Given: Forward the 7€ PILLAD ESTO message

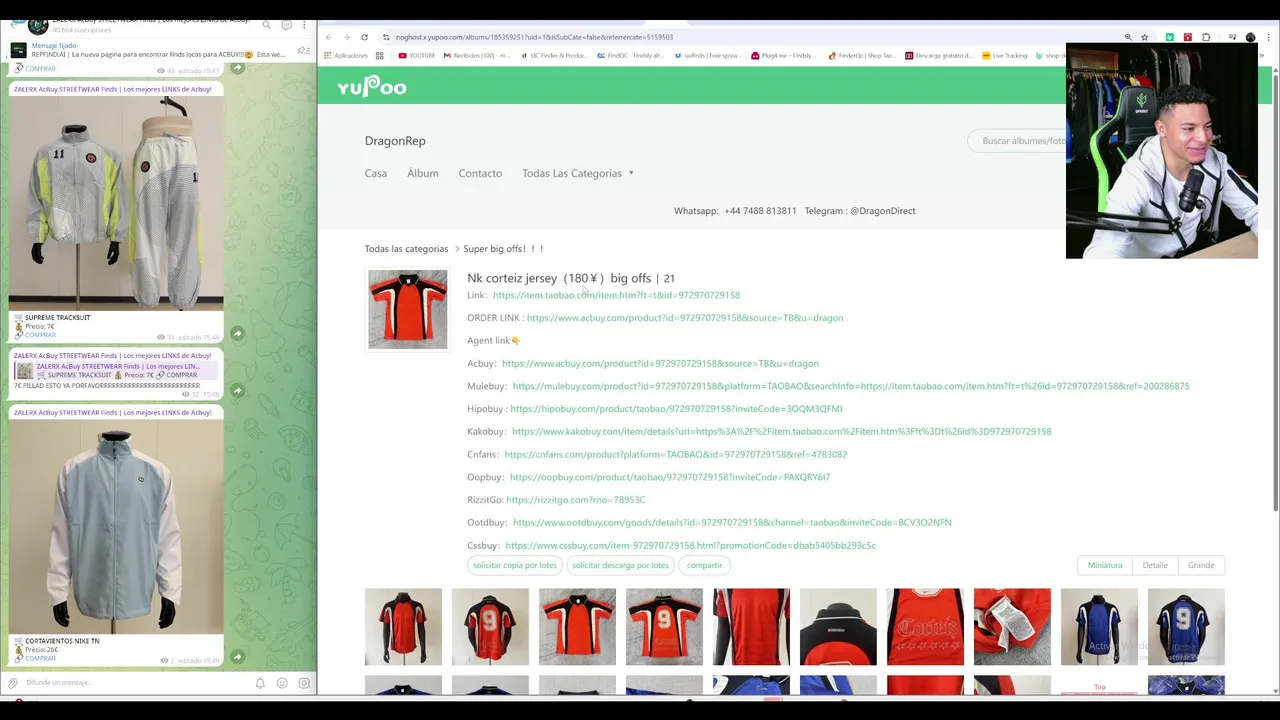Looking at the screenshot, I should coord(237,390).
